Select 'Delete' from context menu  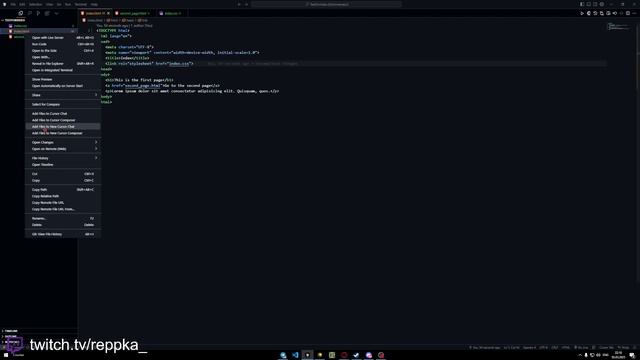click(63, 225)
